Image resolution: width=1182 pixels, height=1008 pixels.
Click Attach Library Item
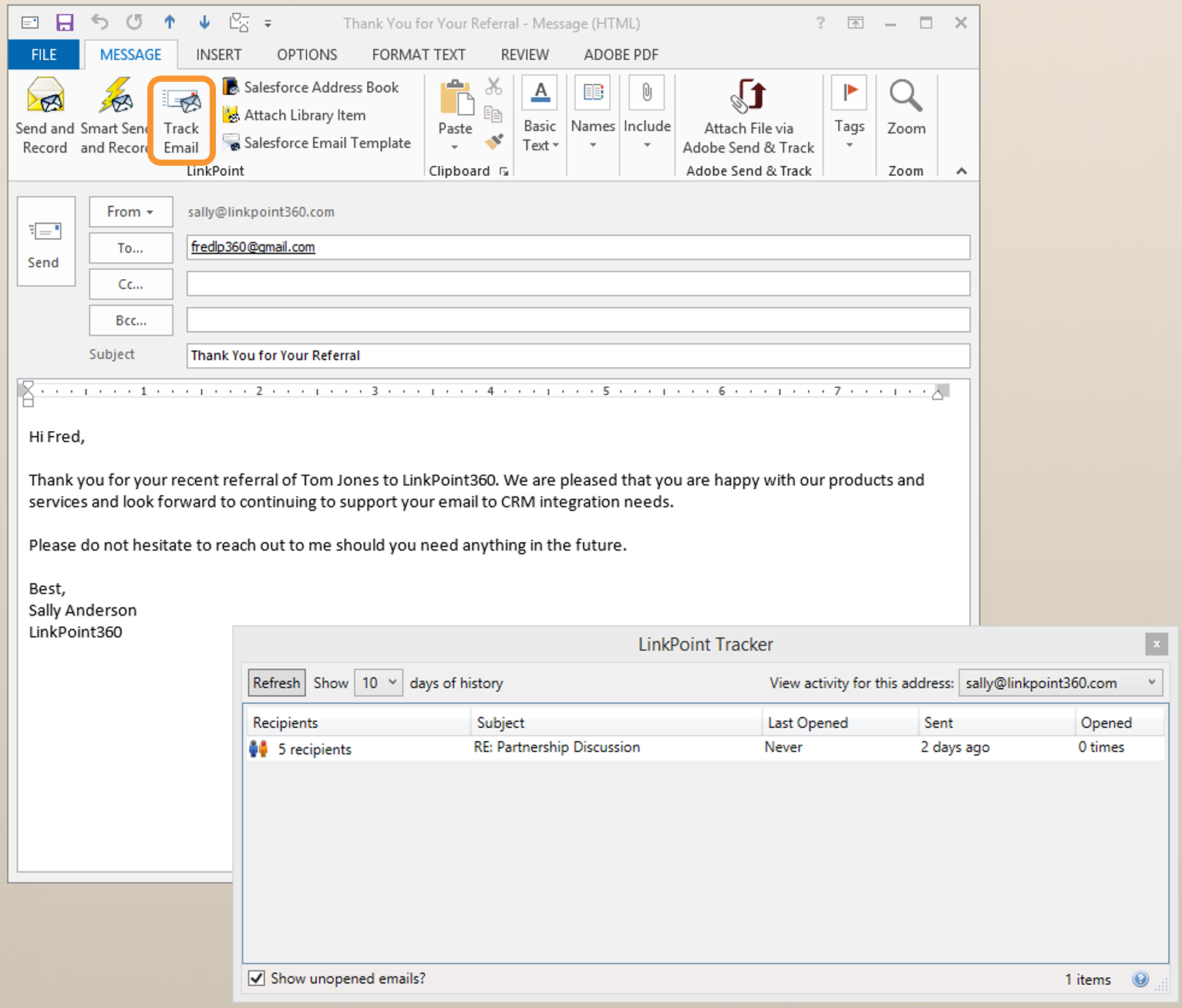tap(295, 115)
